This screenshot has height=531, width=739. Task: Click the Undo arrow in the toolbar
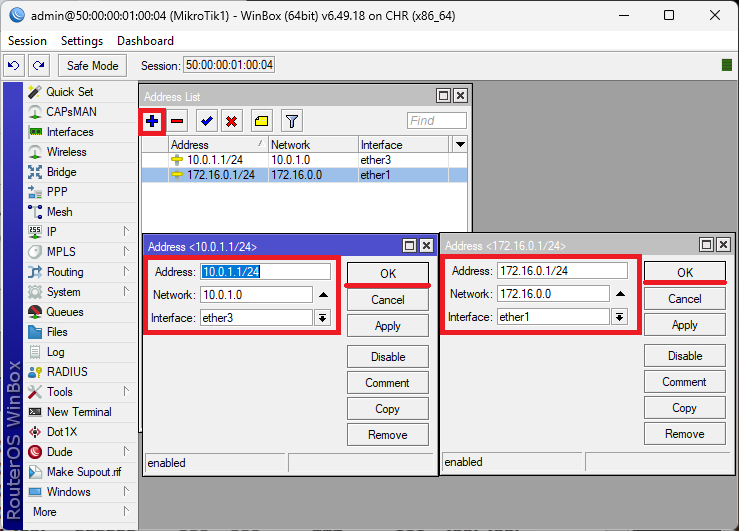point(14,65)
